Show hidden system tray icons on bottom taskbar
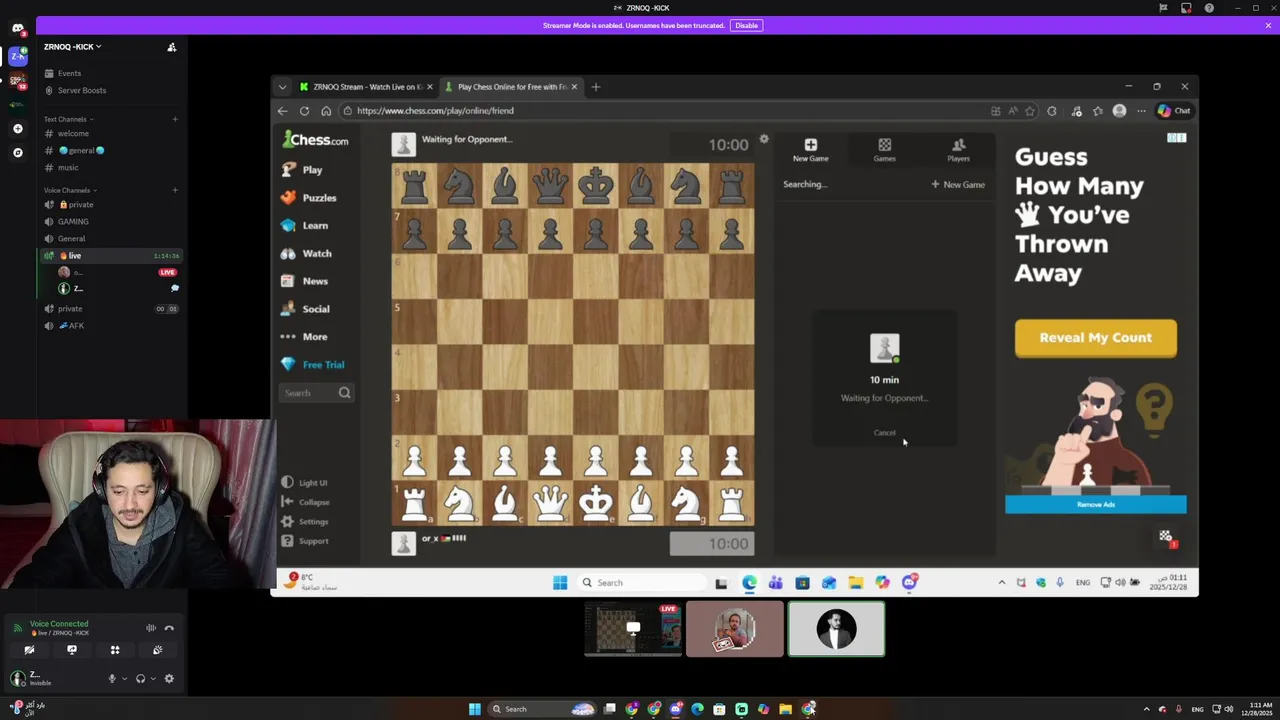This screenshot has height=720, width=1280. click(x=1146, y=709)
